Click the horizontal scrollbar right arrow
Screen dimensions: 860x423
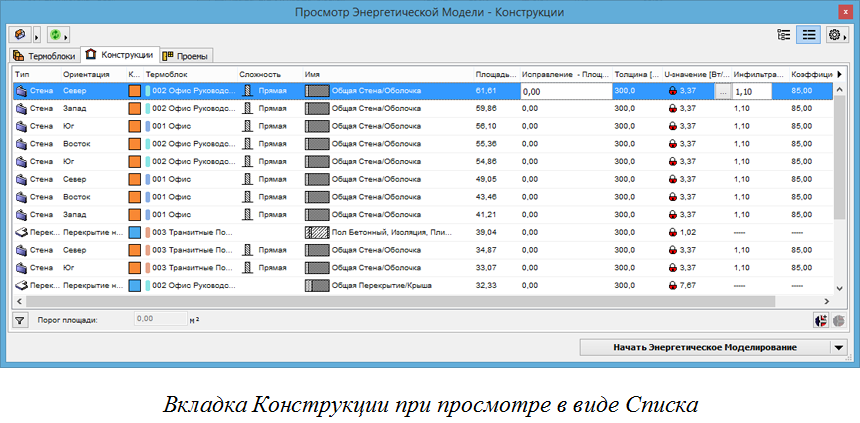[826, 301]
